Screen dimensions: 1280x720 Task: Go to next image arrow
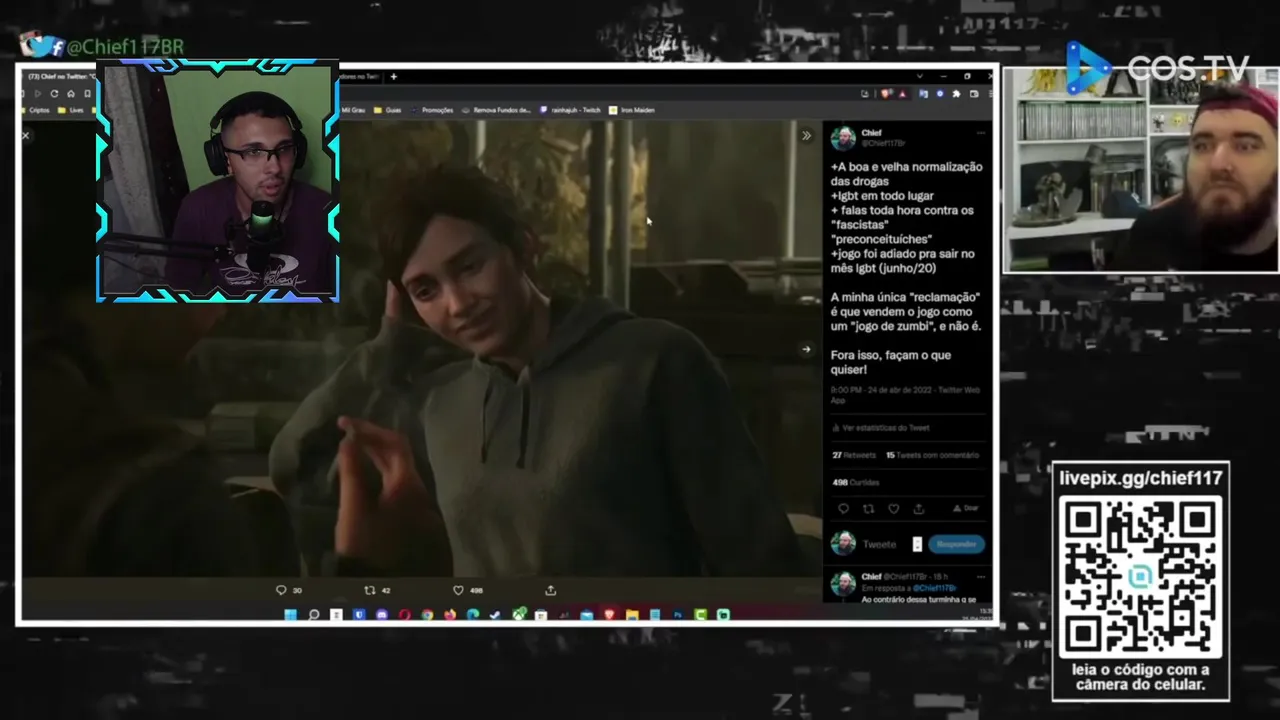pos(806,349)
